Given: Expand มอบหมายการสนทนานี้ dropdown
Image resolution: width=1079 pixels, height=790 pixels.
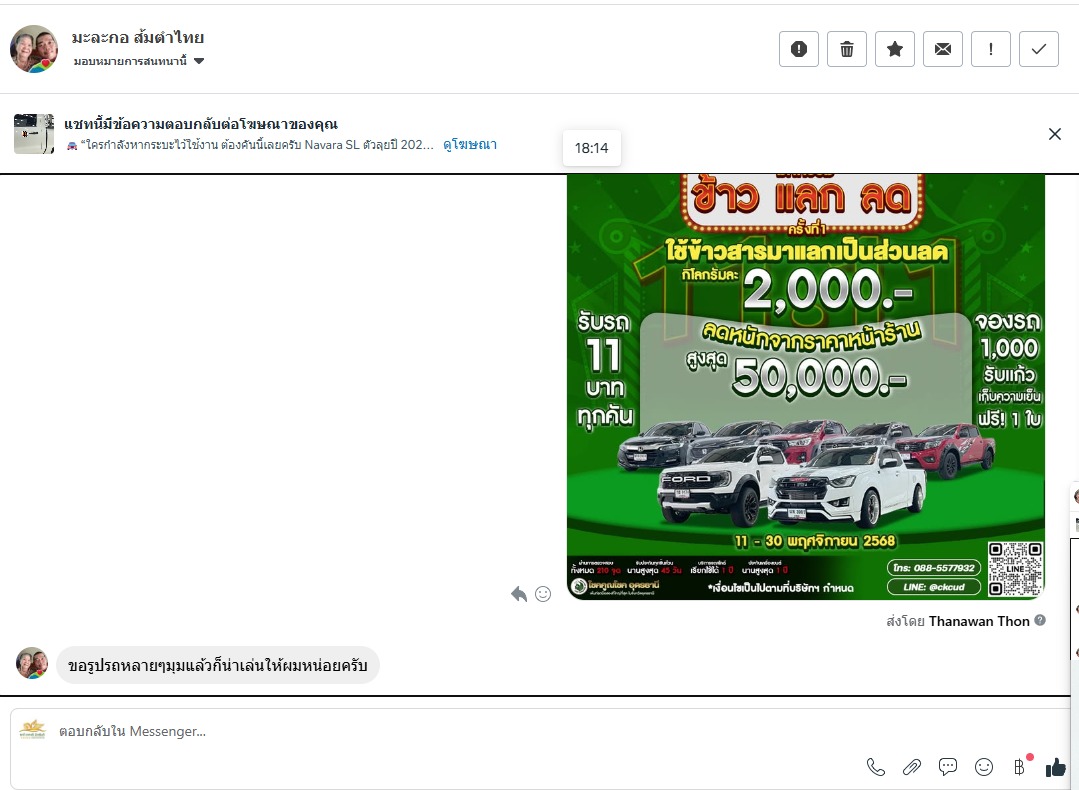Looking at the screenshot, I should 138,61.
